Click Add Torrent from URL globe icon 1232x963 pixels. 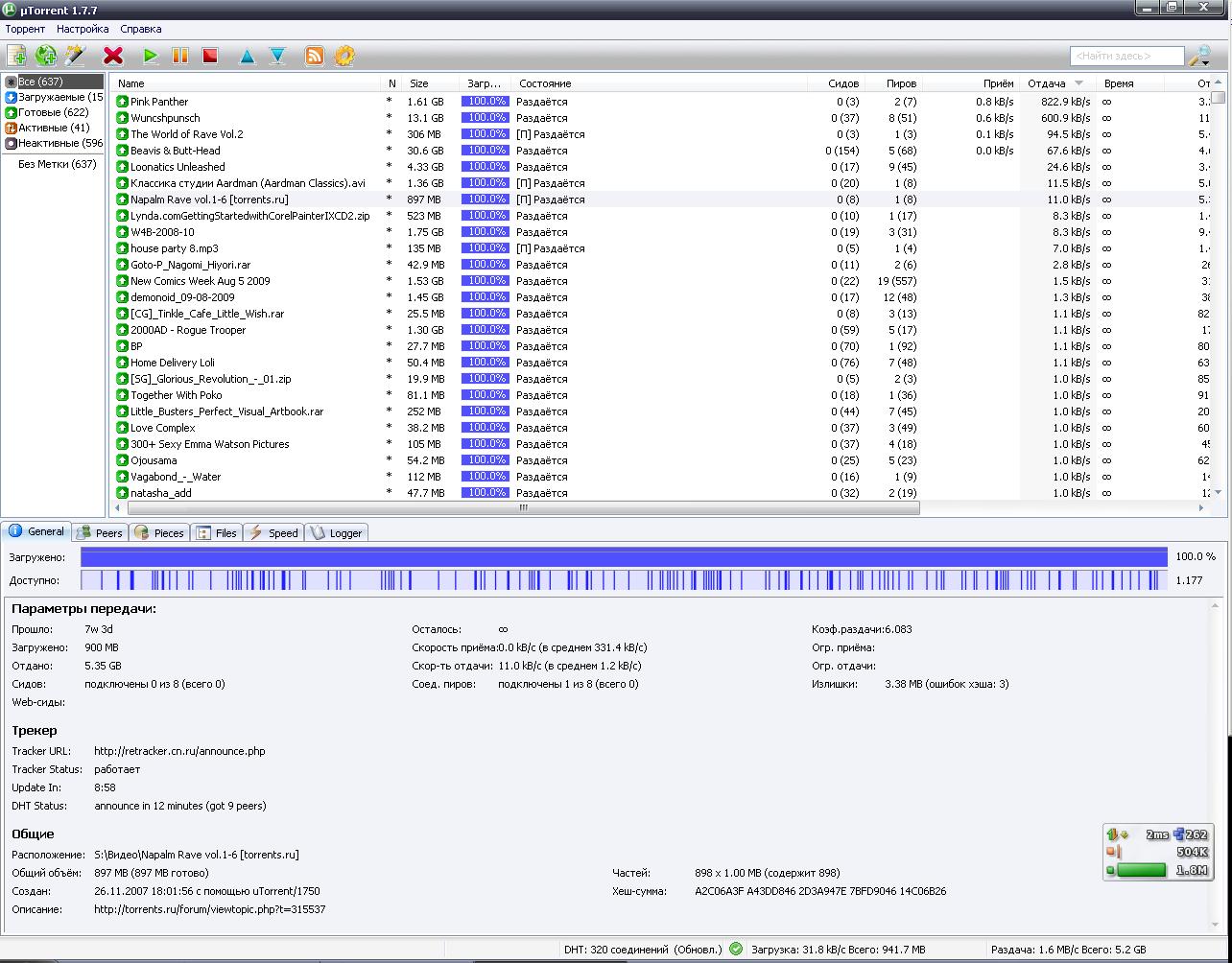[x=45, y=56]
